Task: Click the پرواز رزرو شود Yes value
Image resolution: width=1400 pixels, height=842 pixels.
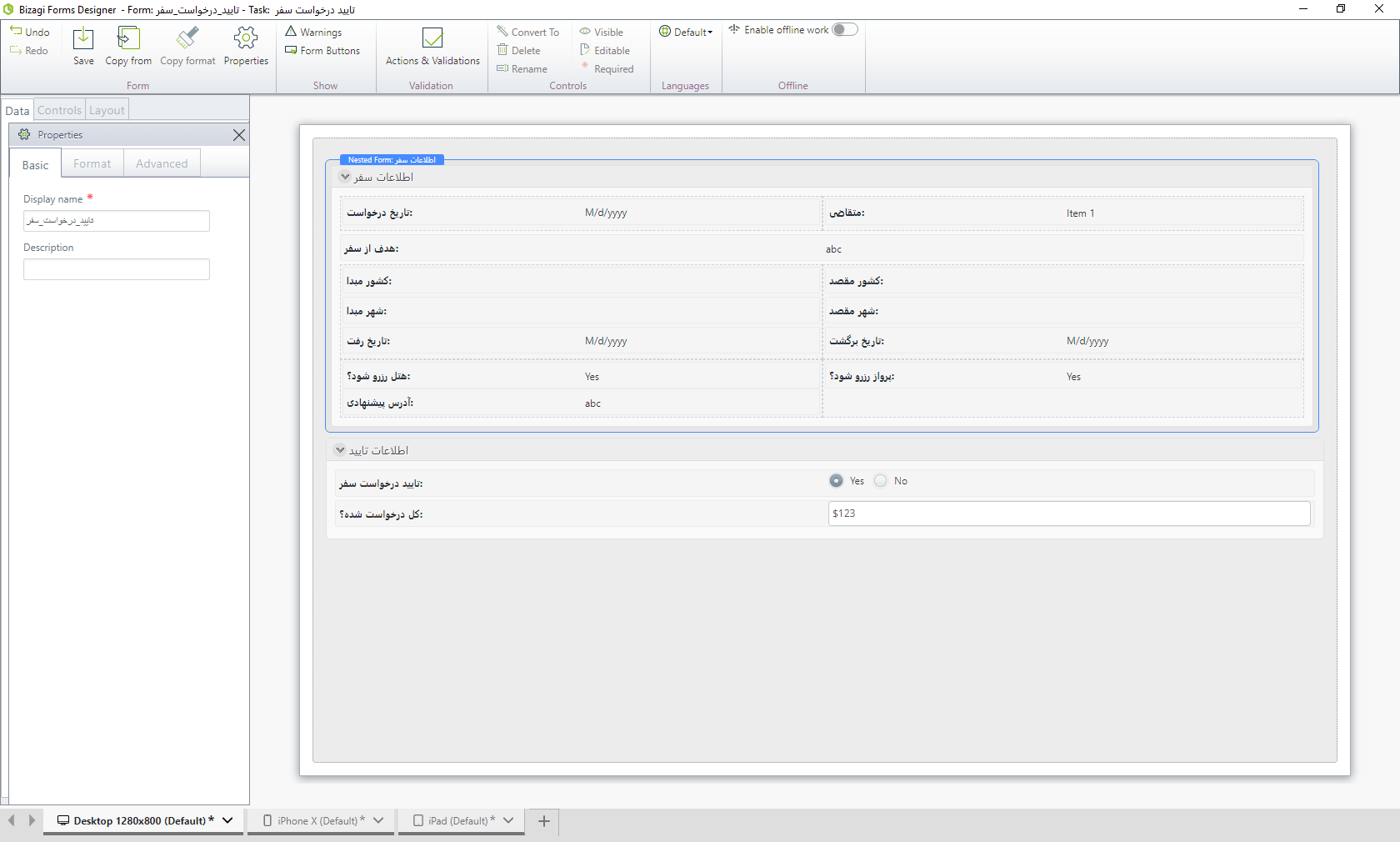Action: [x=1073, y=377]
